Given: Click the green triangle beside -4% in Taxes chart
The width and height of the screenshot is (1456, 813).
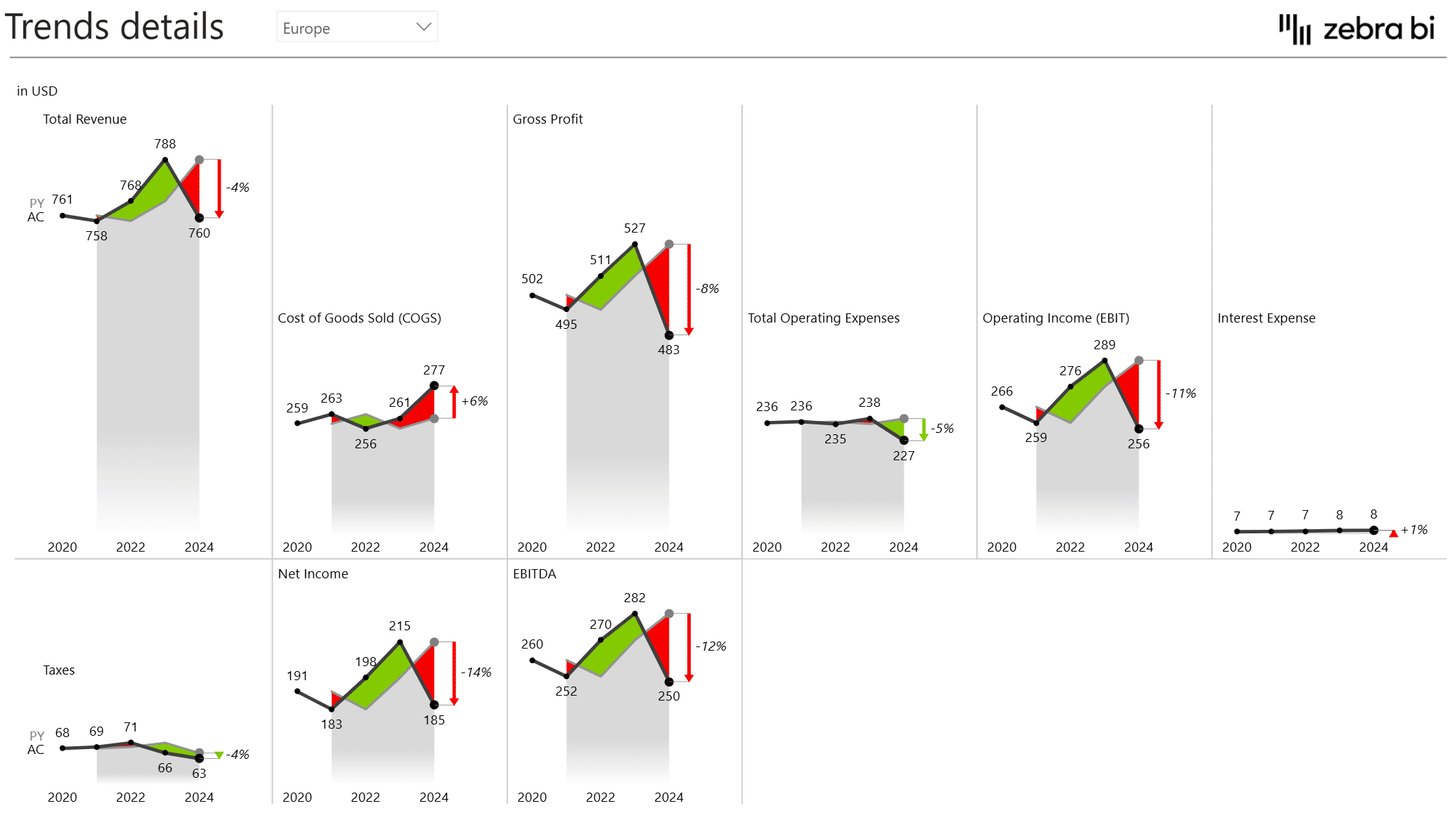Looking at the screenshot, I should 219,755.
